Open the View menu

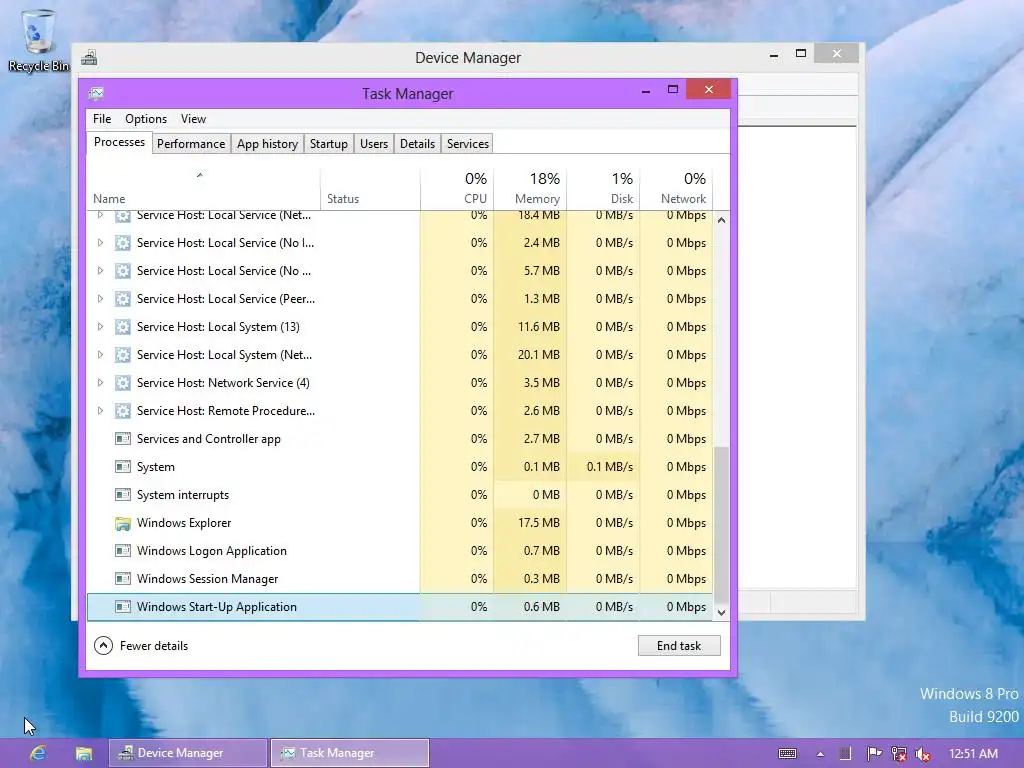193,119
